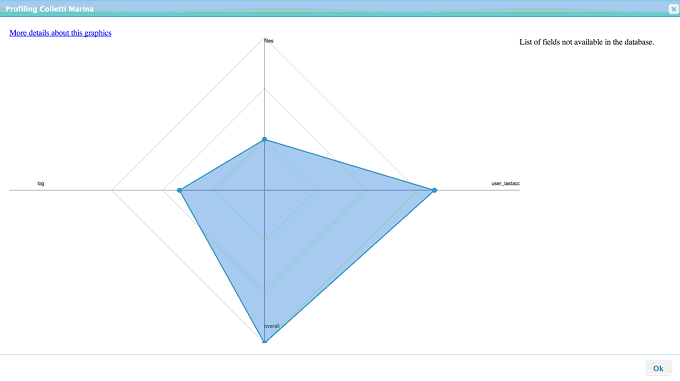Click the Ok button
Image resolution: width=680 pixels, height=381 pixels.
658,368
